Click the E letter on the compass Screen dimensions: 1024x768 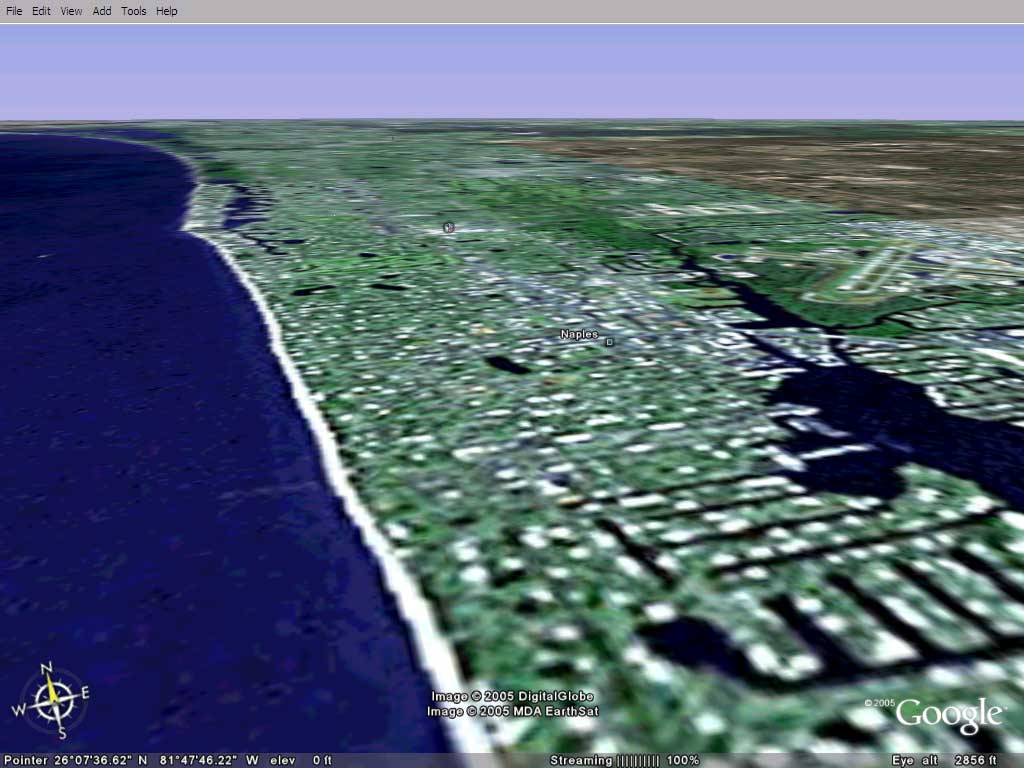tap(85, 692)
